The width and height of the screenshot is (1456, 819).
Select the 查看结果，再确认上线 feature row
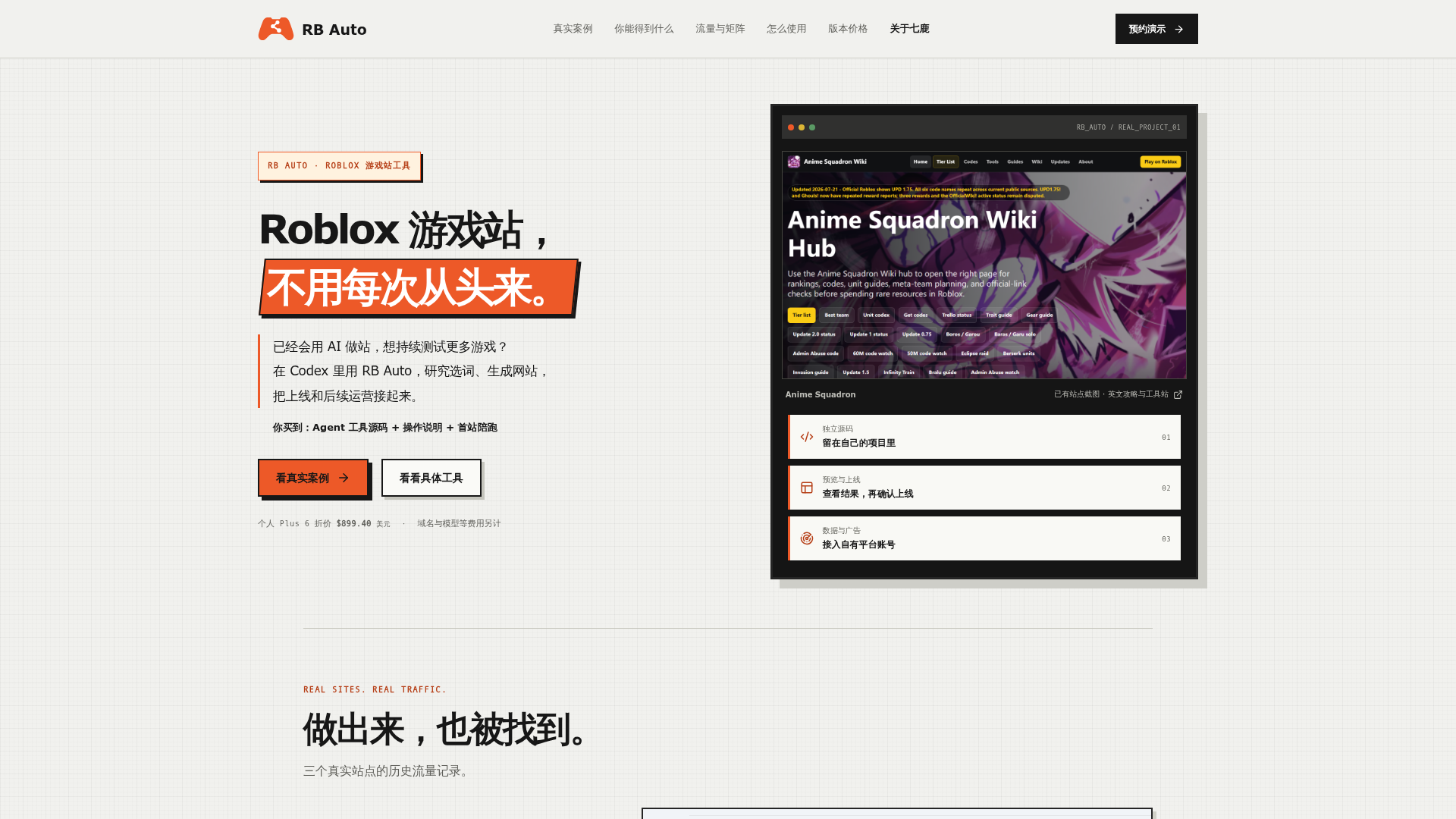pyautogui.click(x=984, y=488)
